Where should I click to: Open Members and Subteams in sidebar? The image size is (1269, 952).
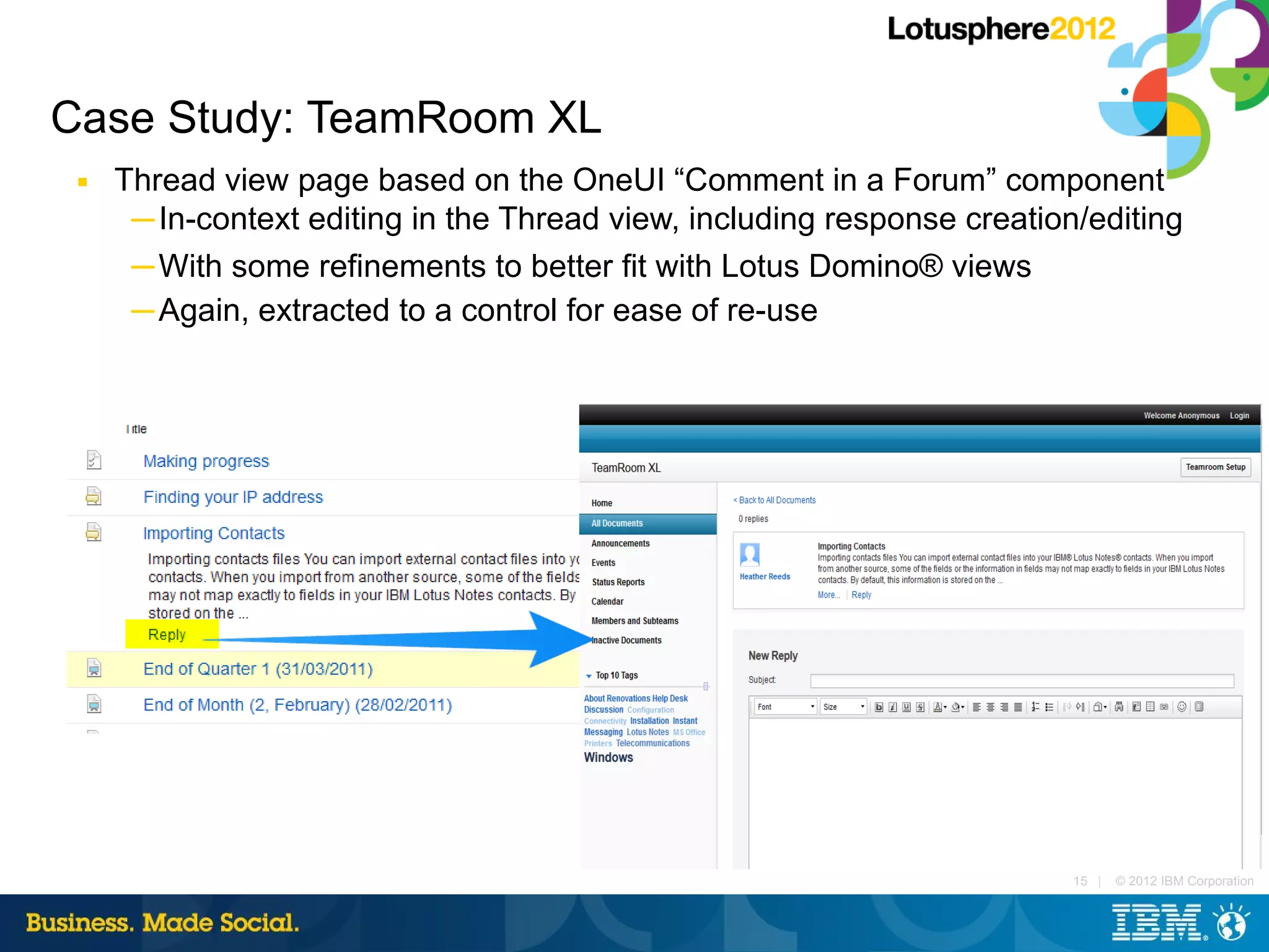(x=634, y=621)
